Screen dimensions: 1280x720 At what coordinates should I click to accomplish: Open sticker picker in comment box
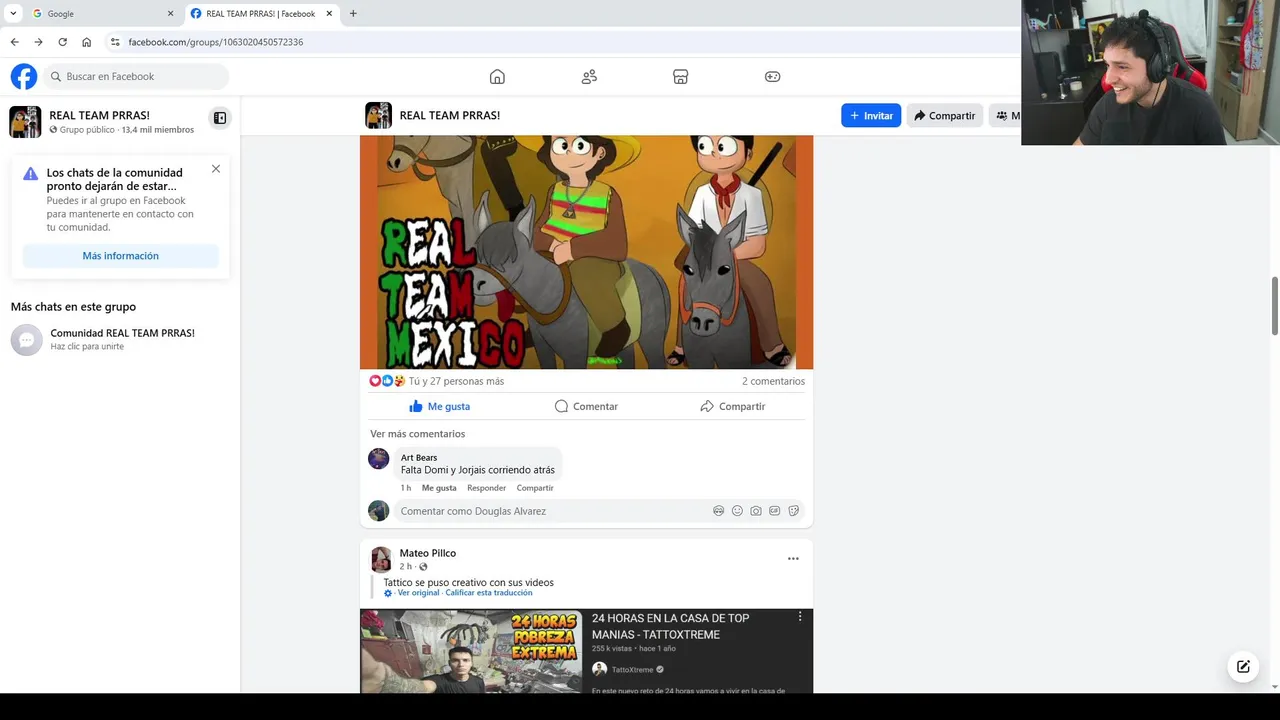tap(793, 511)
